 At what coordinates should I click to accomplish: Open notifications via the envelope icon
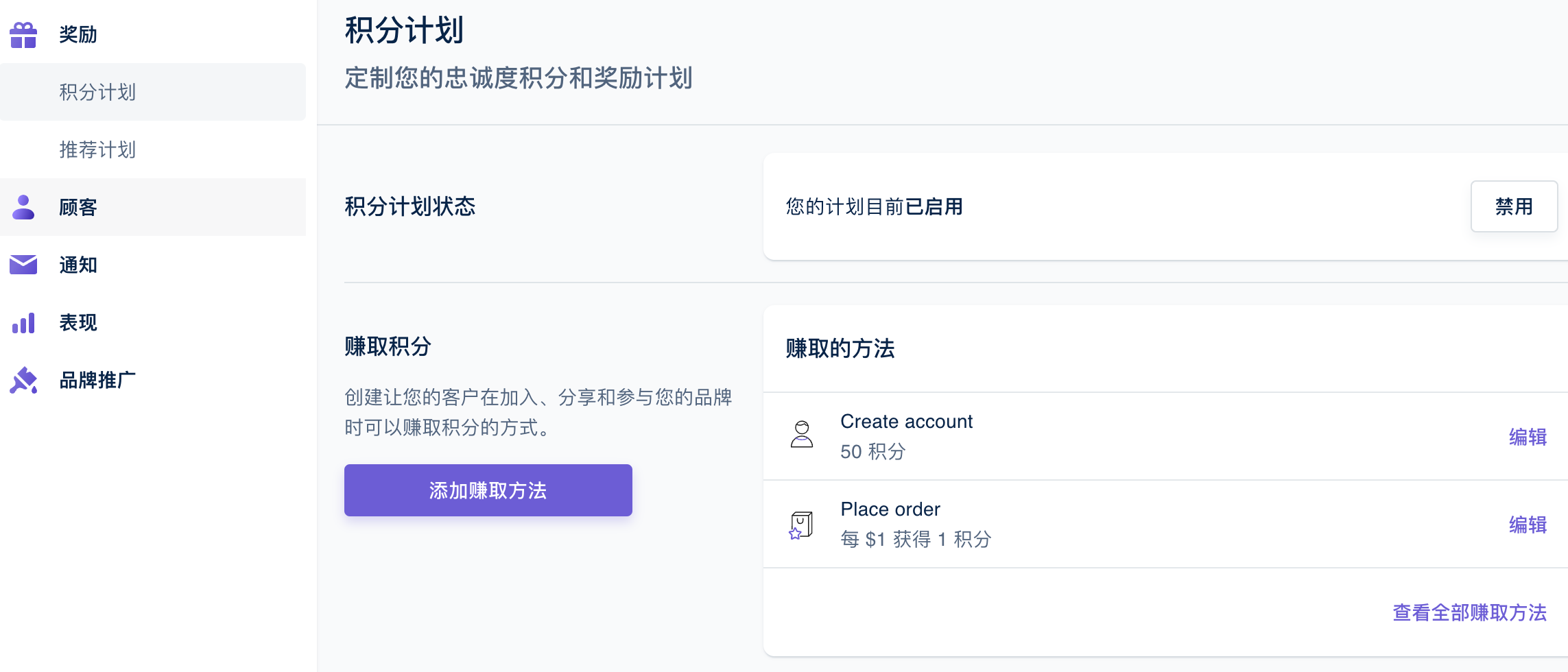pos(23,265)
